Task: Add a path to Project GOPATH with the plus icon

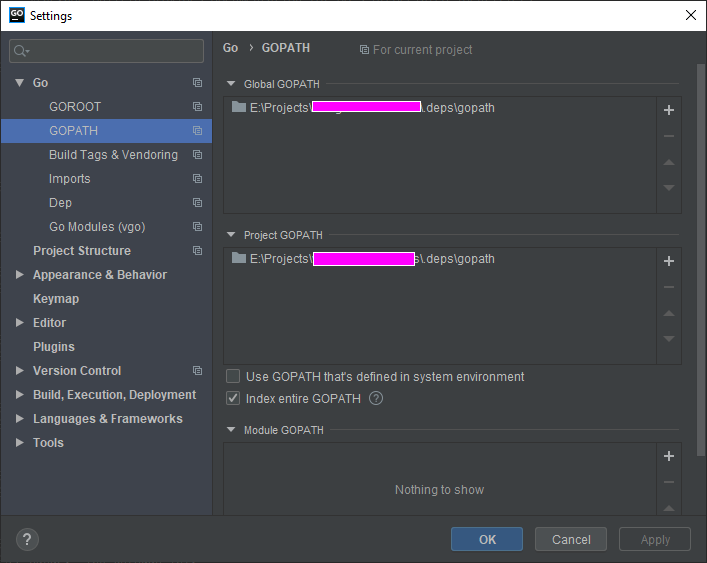Action: 669,261
